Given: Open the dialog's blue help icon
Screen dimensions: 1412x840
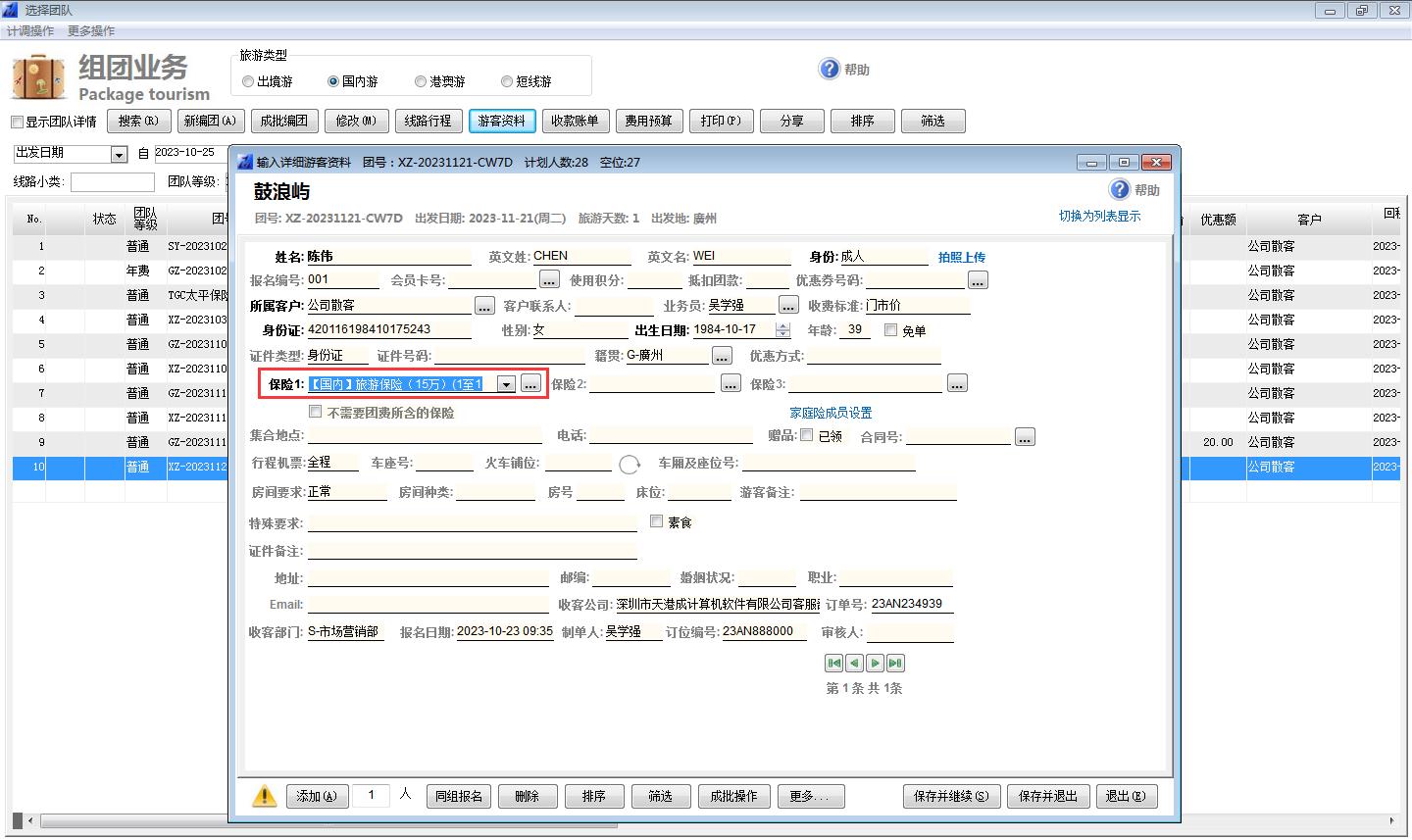Looking at the screenshot, I should coord(1120,189).
